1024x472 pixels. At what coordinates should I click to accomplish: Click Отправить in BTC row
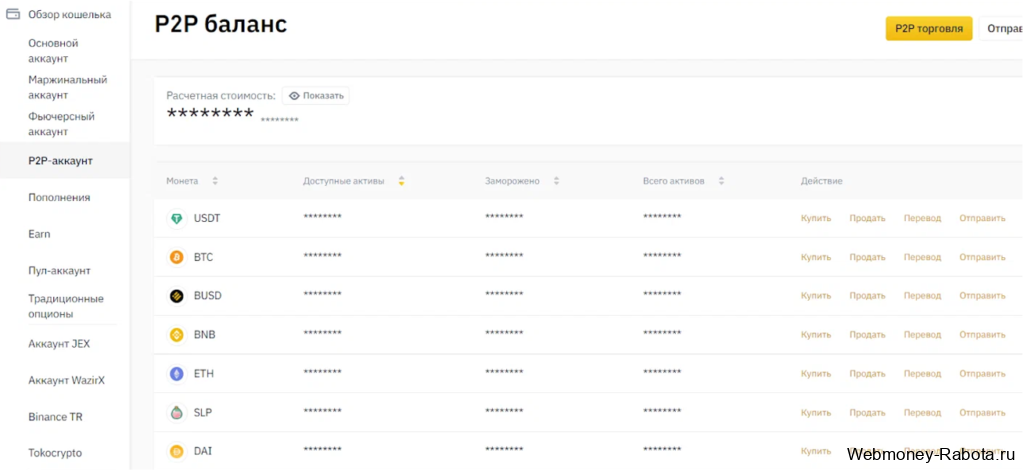982,257
